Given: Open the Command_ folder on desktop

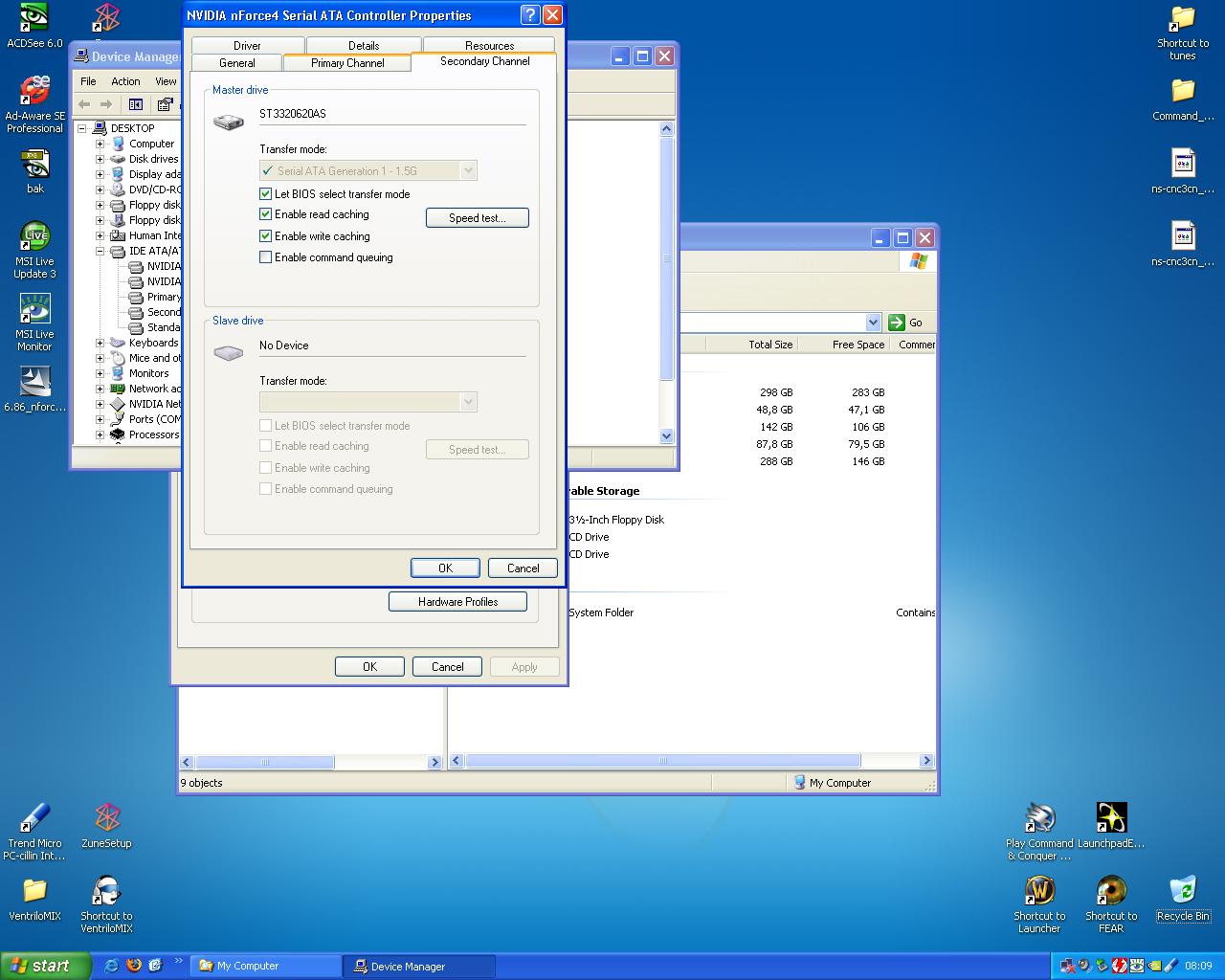Looking at the screenshot, I should [x=1183, y=100].
